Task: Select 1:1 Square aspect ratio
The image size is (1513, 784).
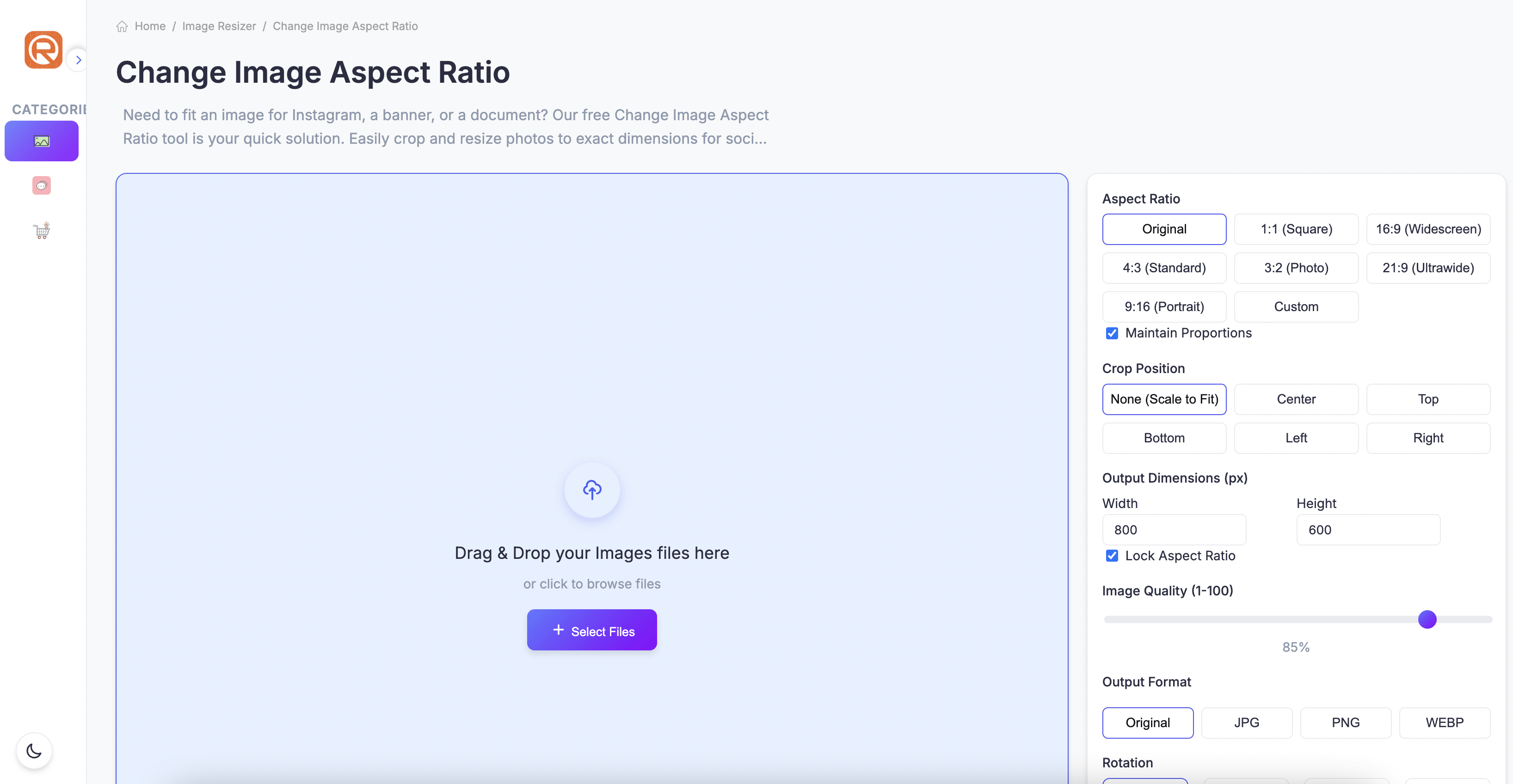Action: (1296, 229)
